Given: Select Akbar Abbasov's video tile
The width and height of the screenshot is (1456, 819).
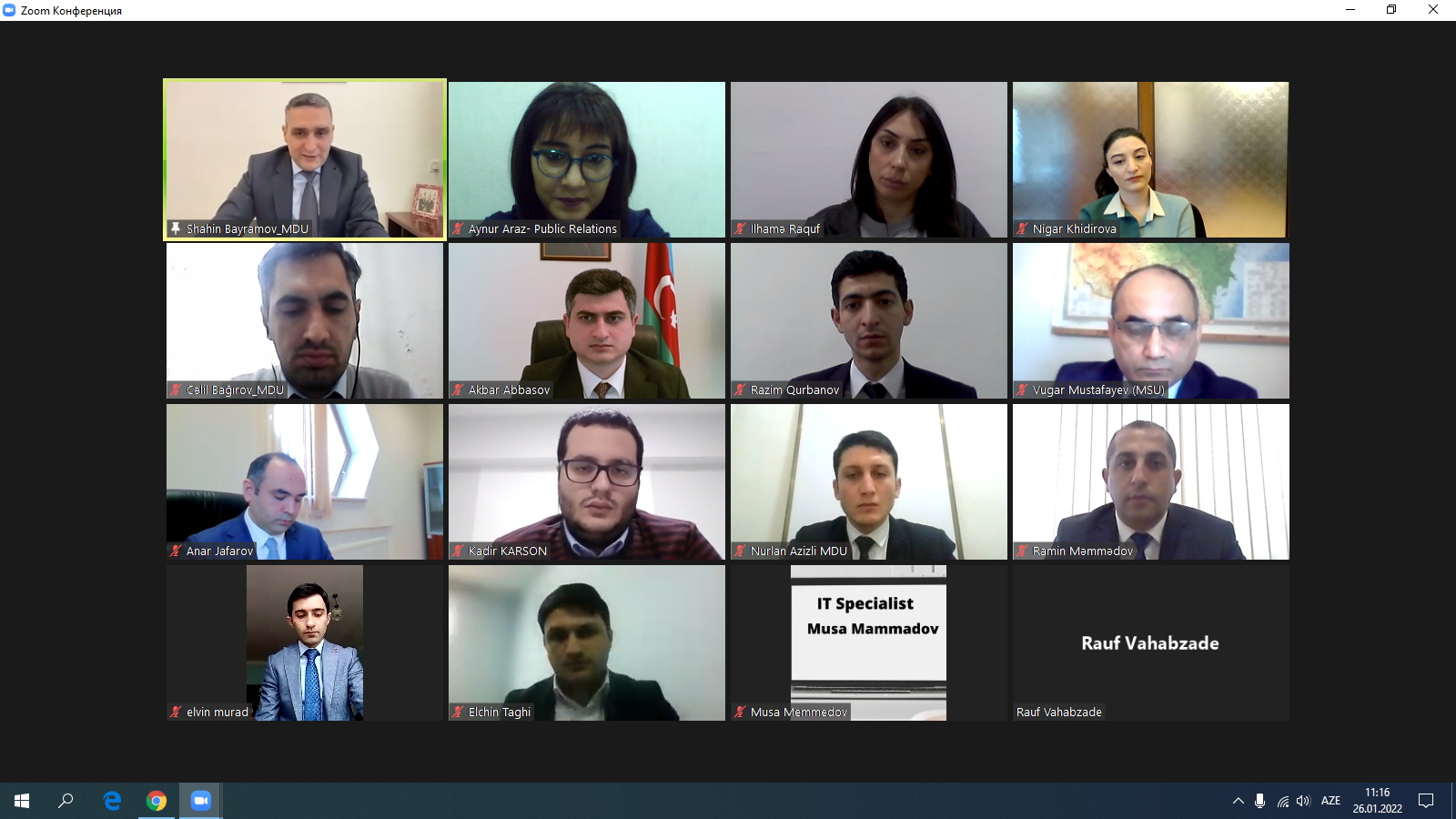Looking at the screenshot, I should (587, 320).
